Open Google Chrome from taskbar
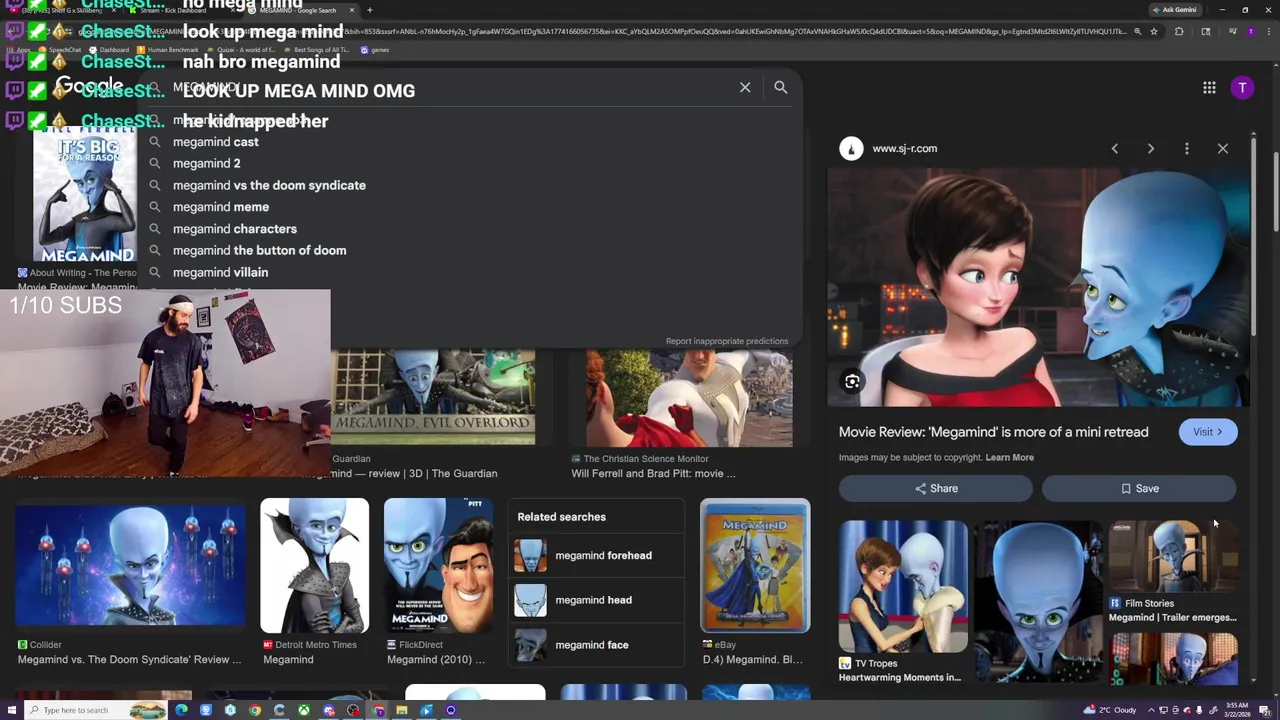1280x720 pixels. point(255,710)
